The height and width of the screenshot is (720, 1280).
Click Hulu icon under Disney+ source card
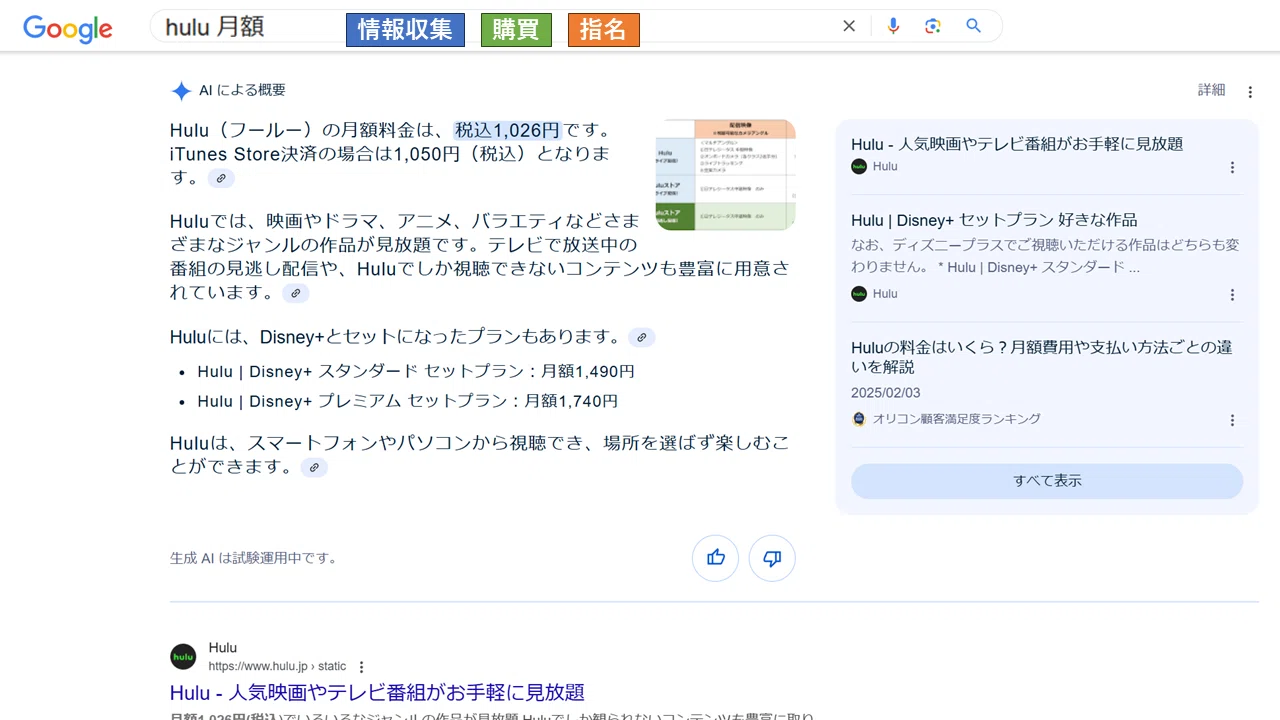point(859,294)
